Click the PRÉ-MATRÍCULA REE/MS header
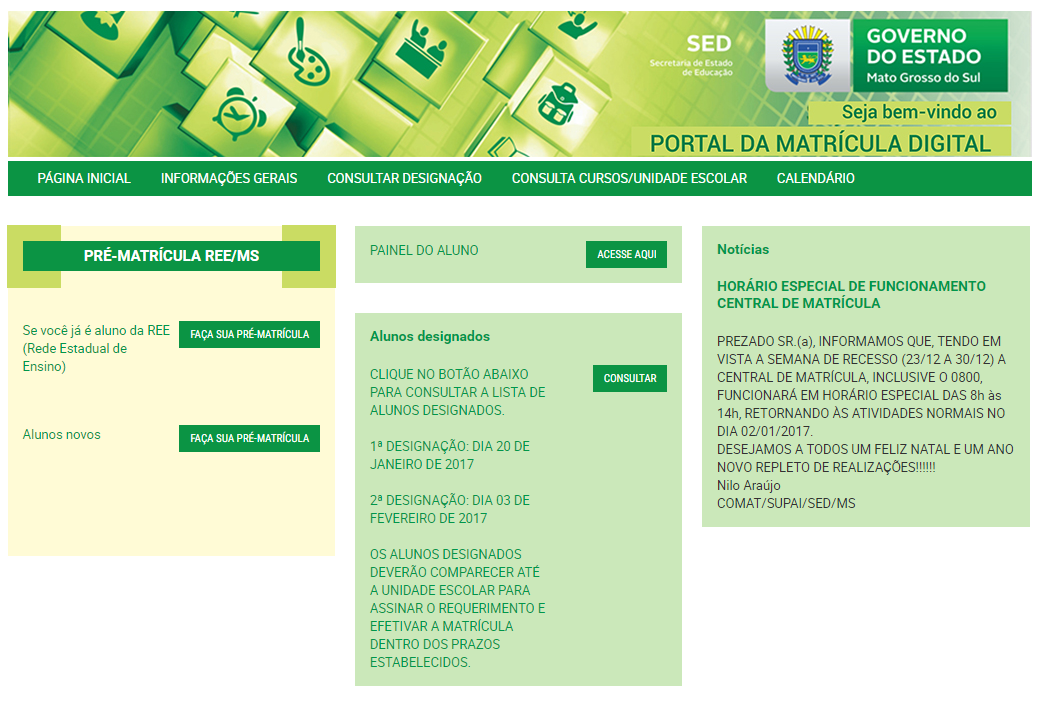This screenshot has width=1047, height=703. [172, 256]
